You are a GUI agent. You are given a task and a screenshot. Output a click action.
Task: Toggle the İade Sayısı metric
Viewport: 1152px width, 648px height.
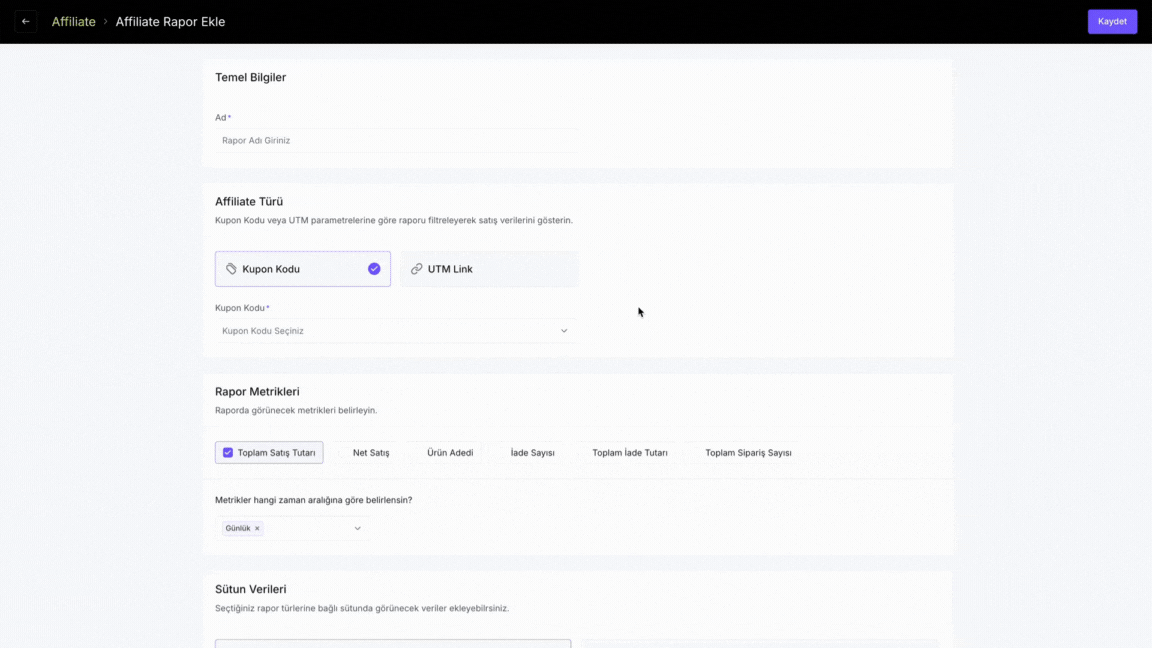tap(532, 453)
